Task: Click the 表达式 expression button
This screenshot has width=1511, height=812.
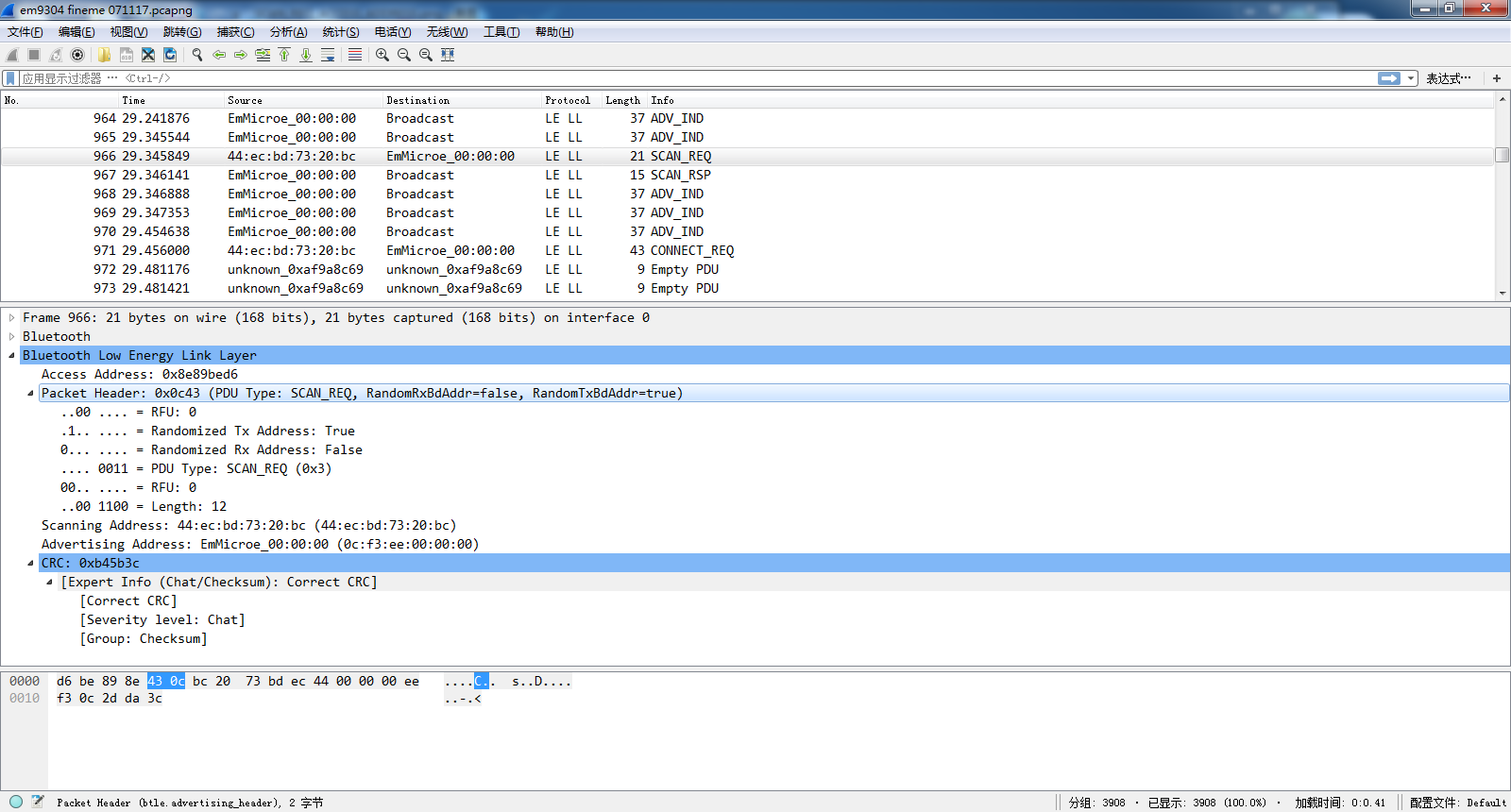Action: [x=1449, y=78]
